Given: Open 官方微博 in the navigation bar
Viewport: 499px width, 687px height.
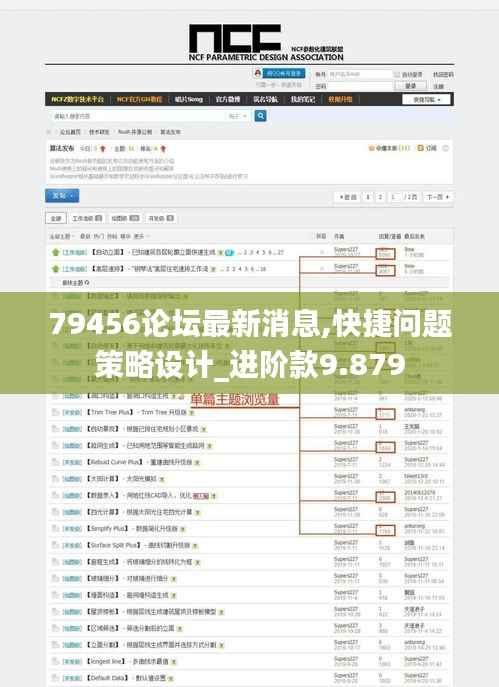Looking at the screenshot, I should (x=228, y=99).
